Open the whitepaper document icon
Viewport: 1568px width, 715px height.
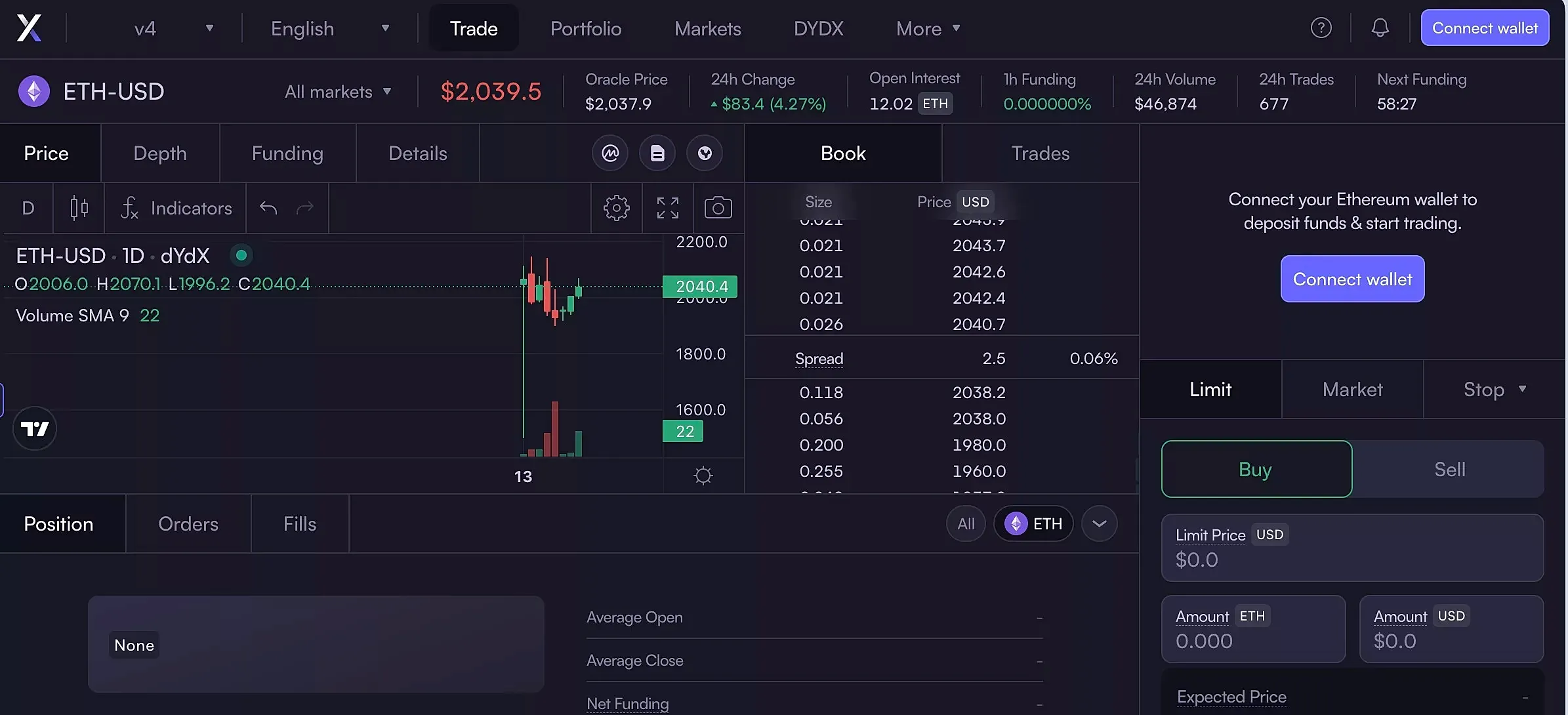(657, 153)
